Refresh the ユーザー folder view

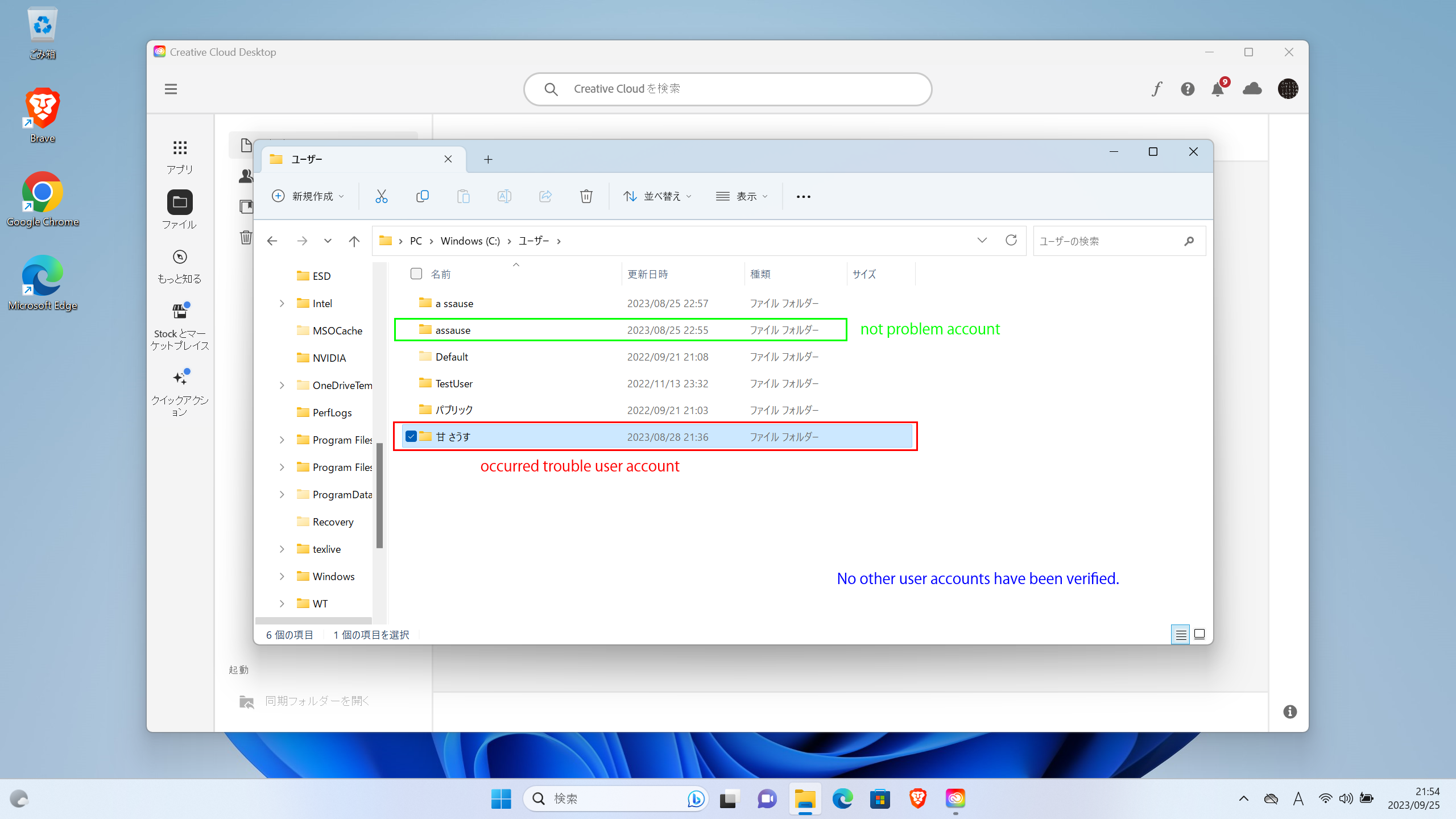(1011, 241)
